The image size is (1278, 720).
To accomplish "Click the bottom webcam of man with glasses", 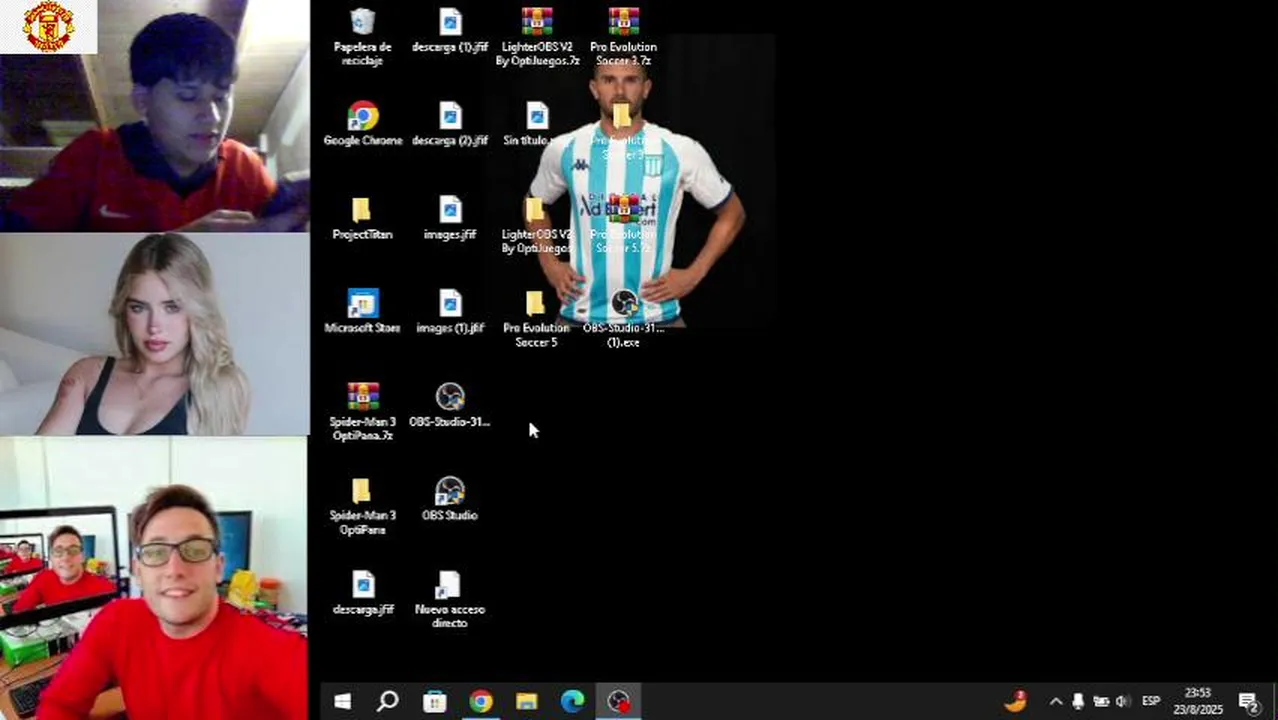I will (x=155, y=579).
